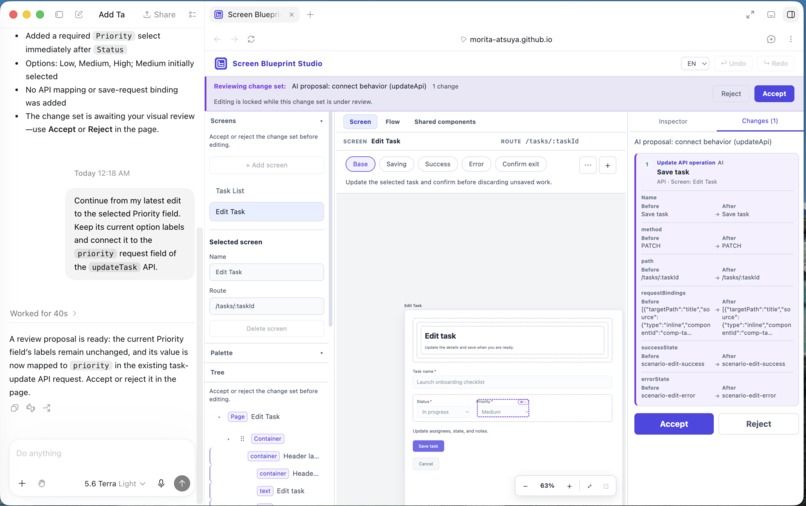
Task: Add an attachment with chat plus icon
Action: 22,483
